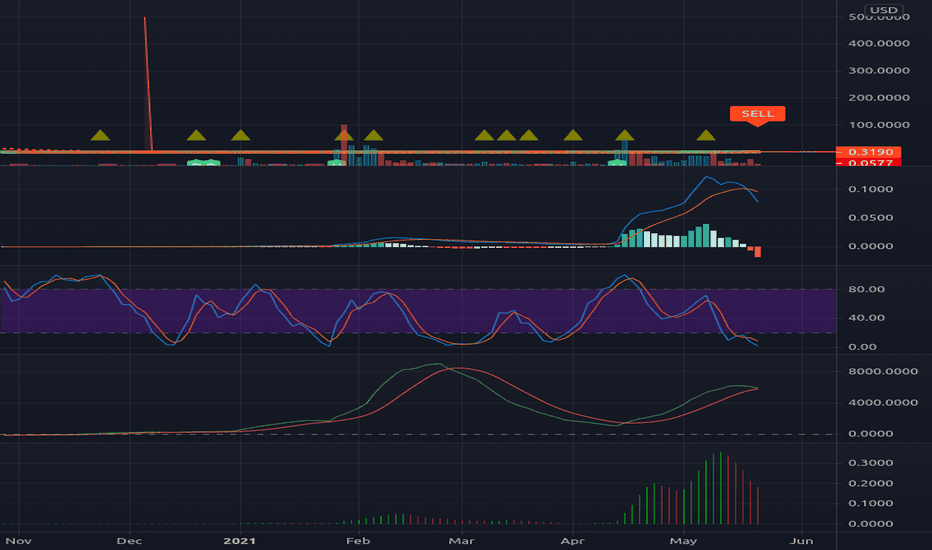This screenshot has height=550, width=932.
Task: Select the Feb label on time axis
Action: pyautogui.click(x=358, y=541)
